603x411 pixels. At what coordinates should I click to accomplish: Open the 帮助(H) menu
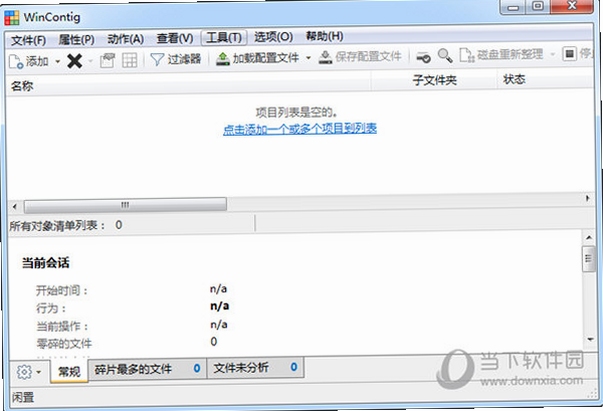click(x=324, y=36)
